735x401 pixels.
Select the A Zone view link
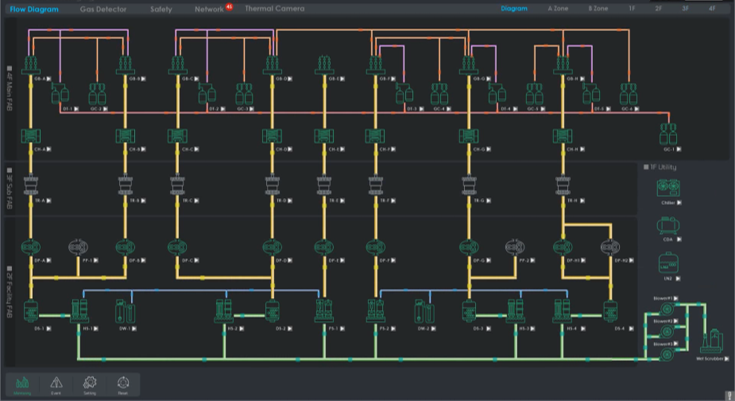coord(558,8)
